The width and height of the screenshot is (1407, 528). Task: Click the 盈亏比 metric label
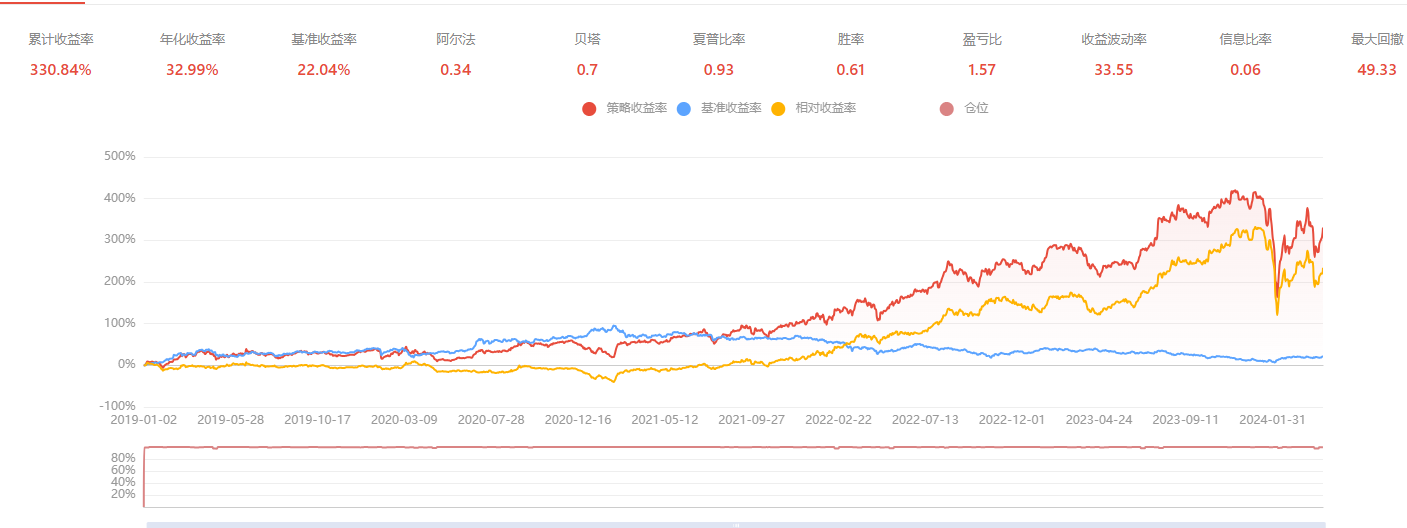(x=982, y=40)
